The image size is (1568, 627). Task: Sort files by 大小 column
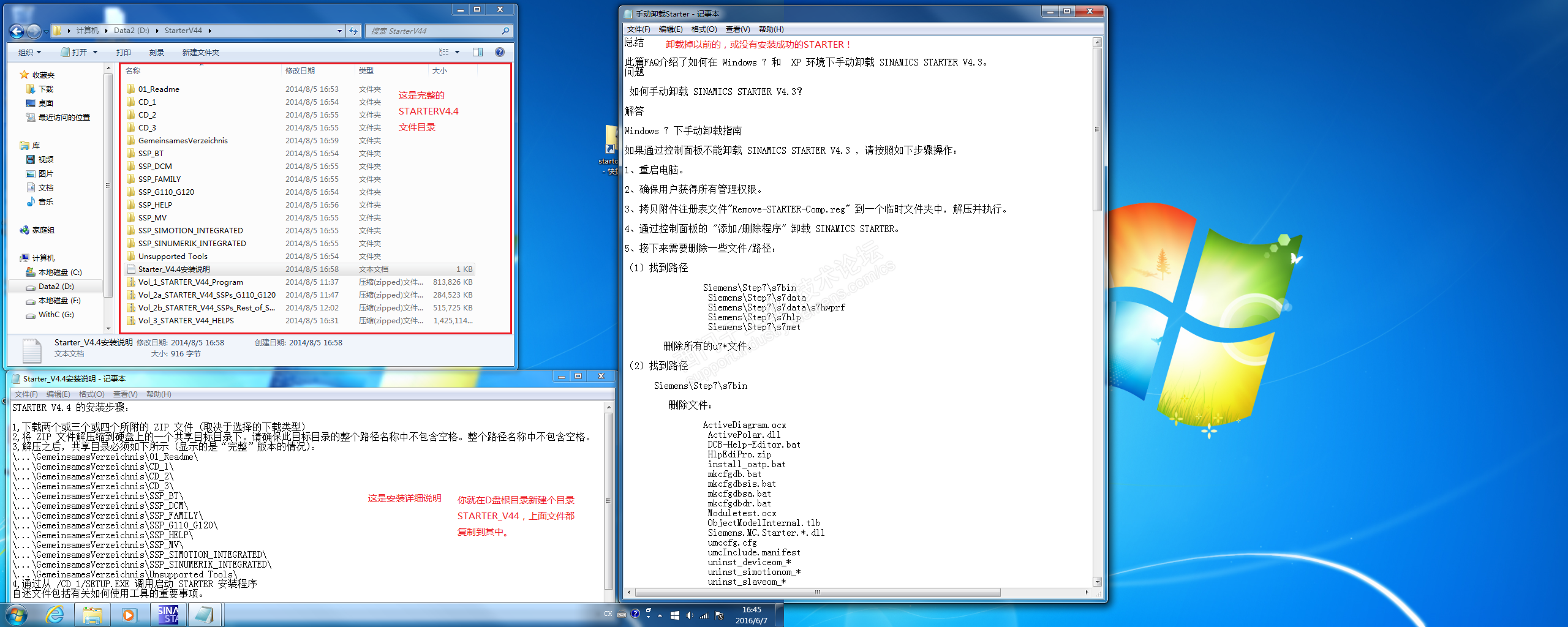[x=452, y=70]
